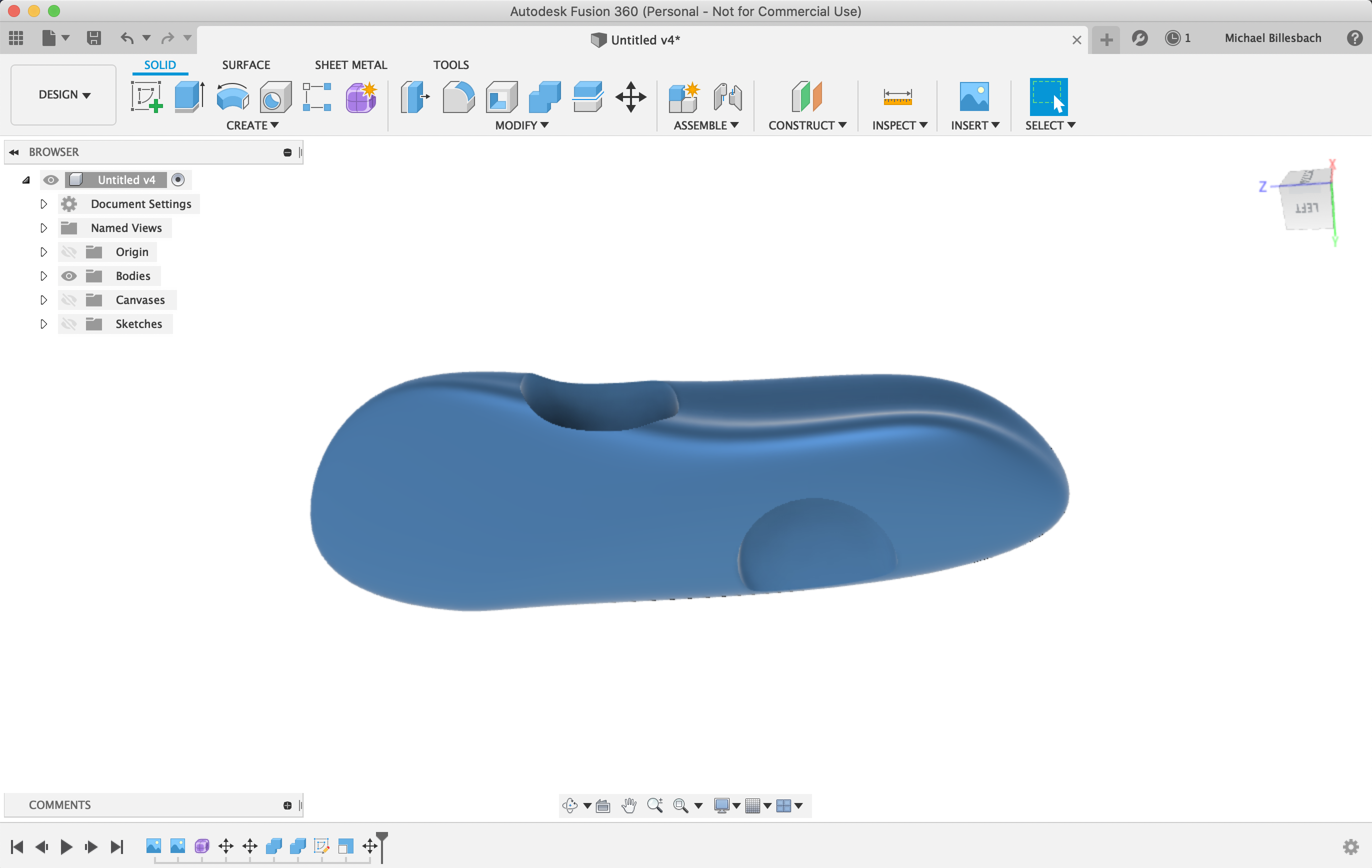Open the DESIGN workspace dropdown

pos(64,94)
